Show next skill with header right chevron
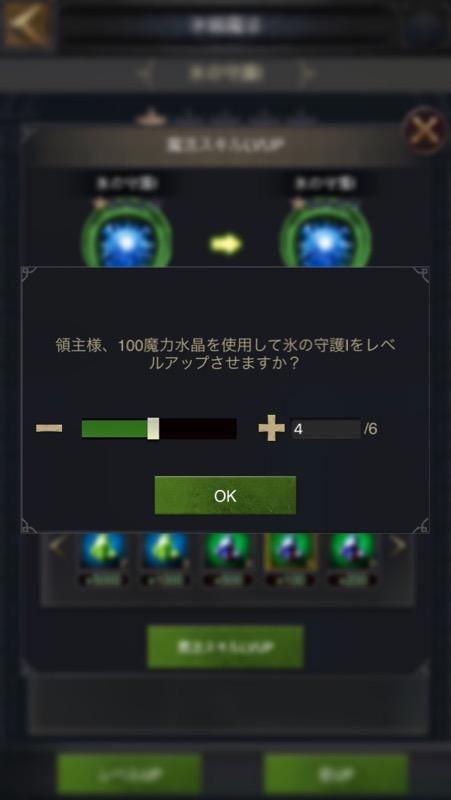451x800 pixels. pos(307,74)
